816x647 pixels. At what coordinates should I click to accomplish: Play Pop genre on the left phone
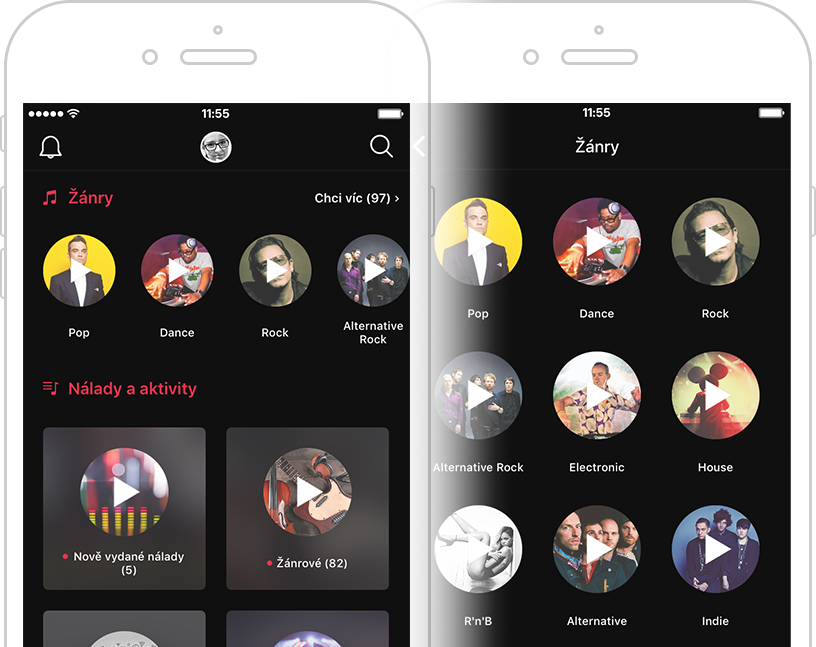click(x=79, y=271)
